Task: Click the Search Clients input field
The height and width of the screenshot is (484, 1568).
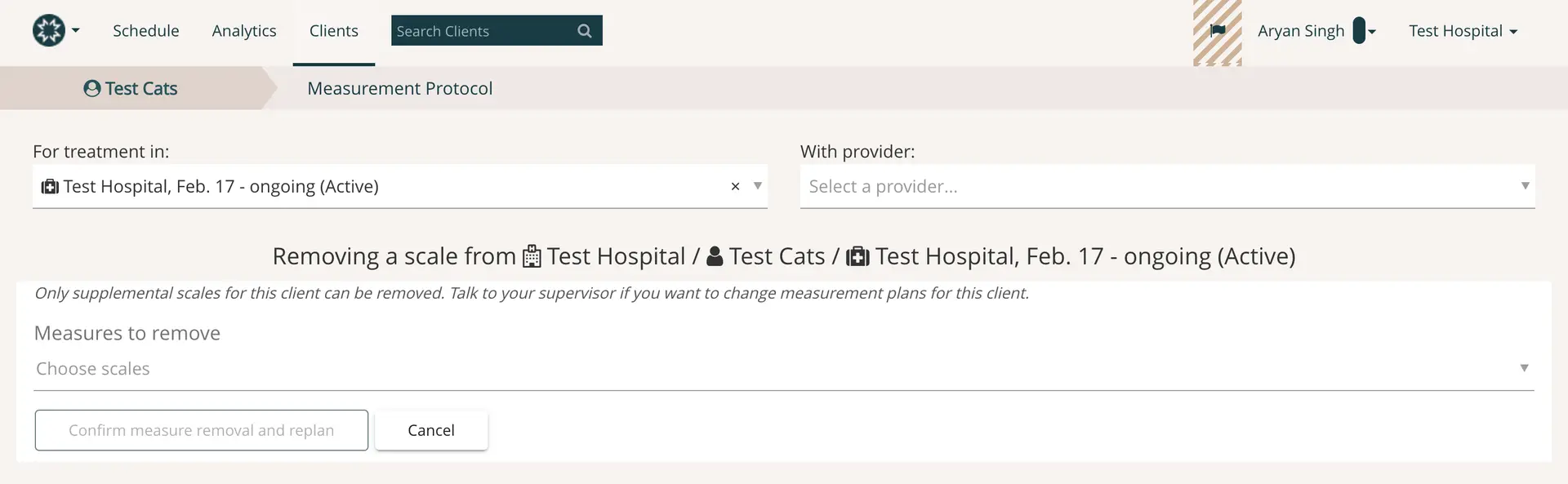Action: pyautogui.click(x=474, y=30)
